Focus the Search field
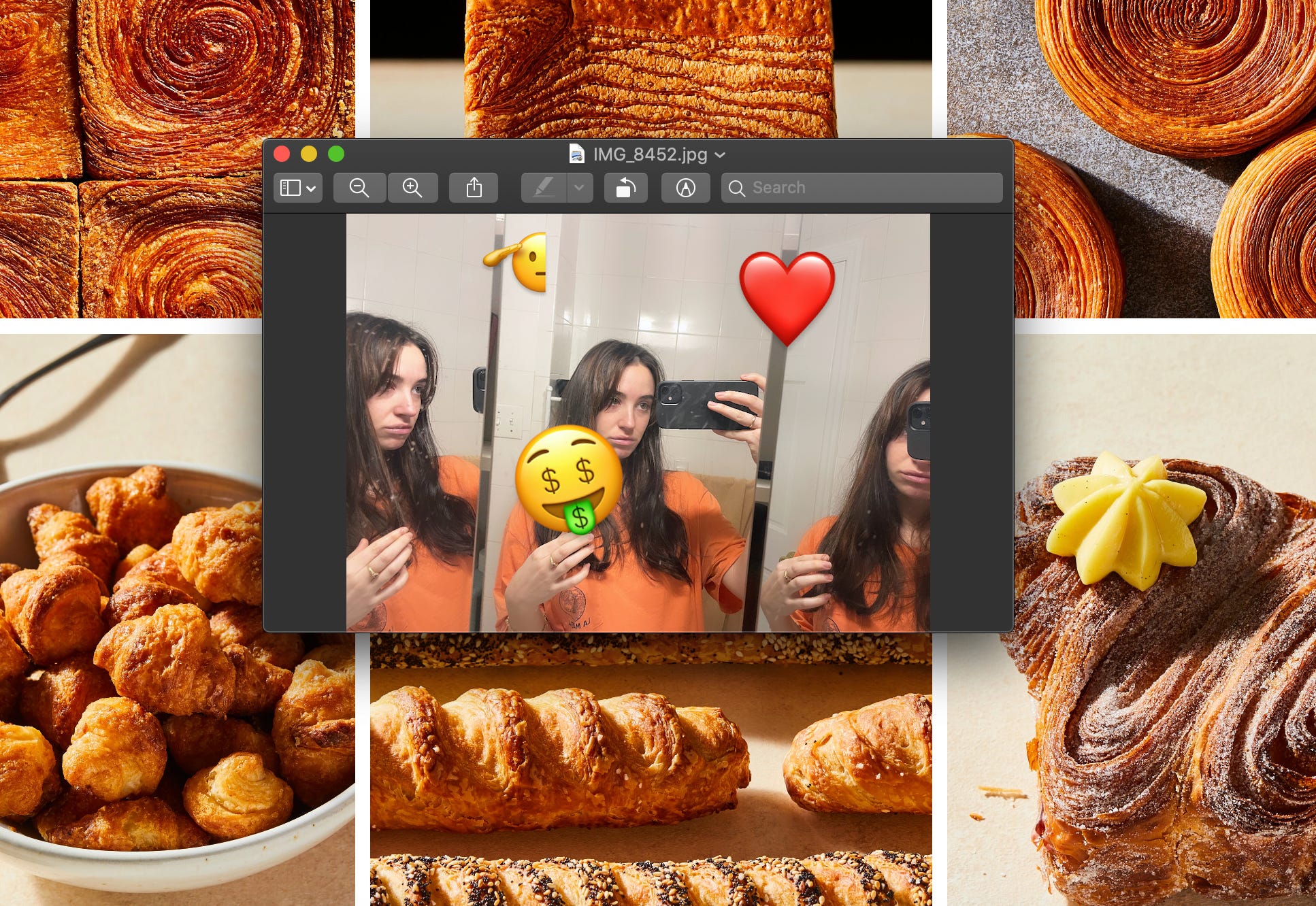 pyautogui.click(x=861, y=188)
